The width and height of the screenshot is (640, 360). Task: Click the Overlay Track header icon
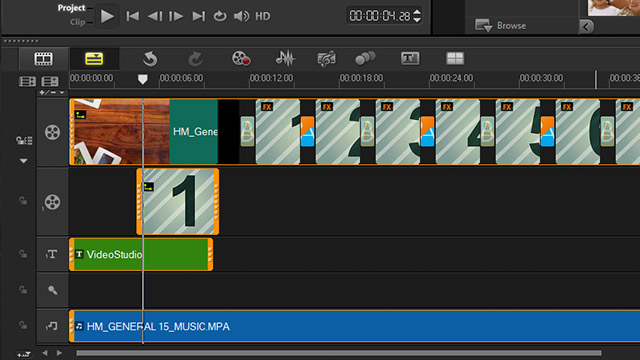[x=52, y=202]
